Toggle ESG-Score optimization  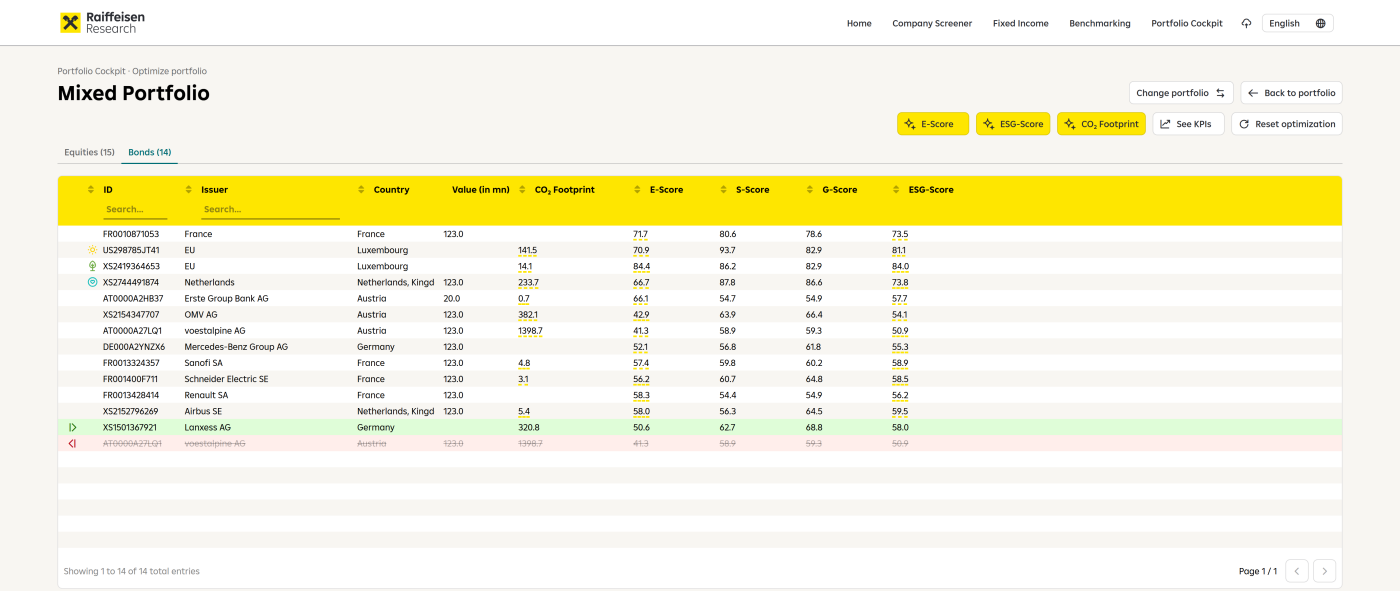coord(1012,124)
